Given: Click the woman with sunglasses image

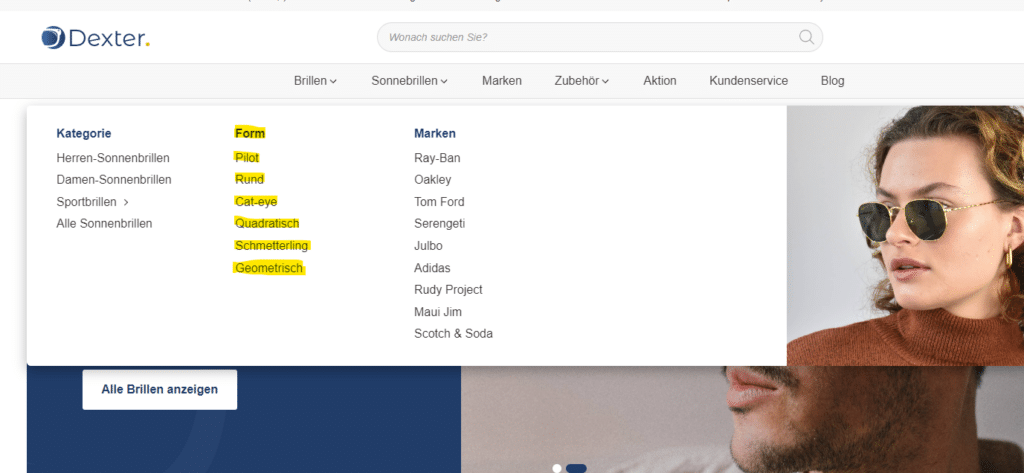Looking at the screenshot, I should (905, 235).
